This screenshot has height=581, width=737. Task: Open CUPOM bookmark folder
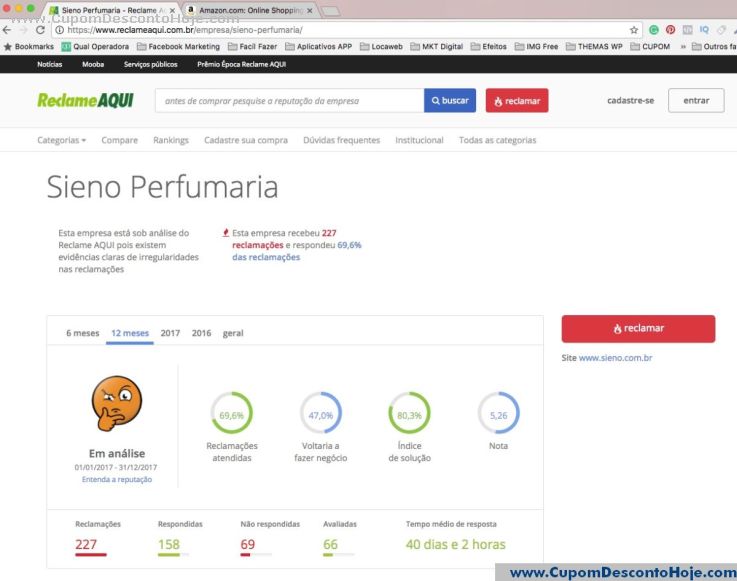(650, 47)
